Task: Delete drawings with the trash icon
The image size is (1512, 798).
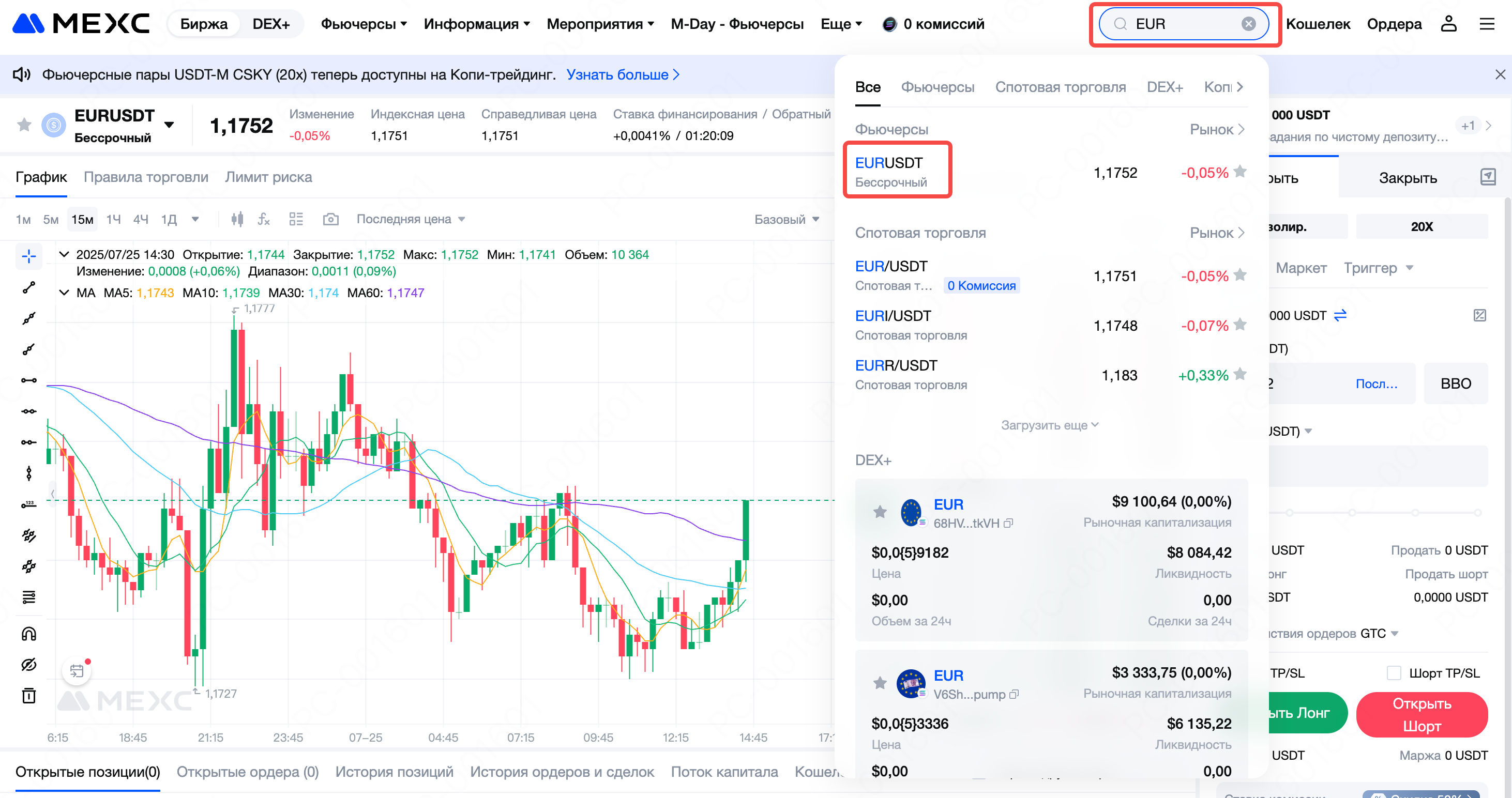Action: pos(29,695)
